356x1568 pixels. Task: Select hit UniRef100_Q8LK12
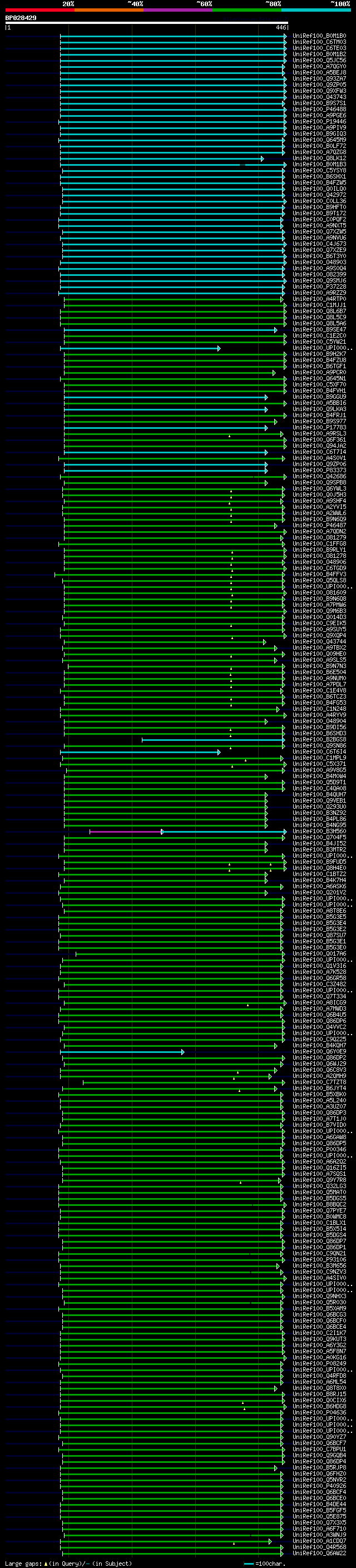point(319,159)
